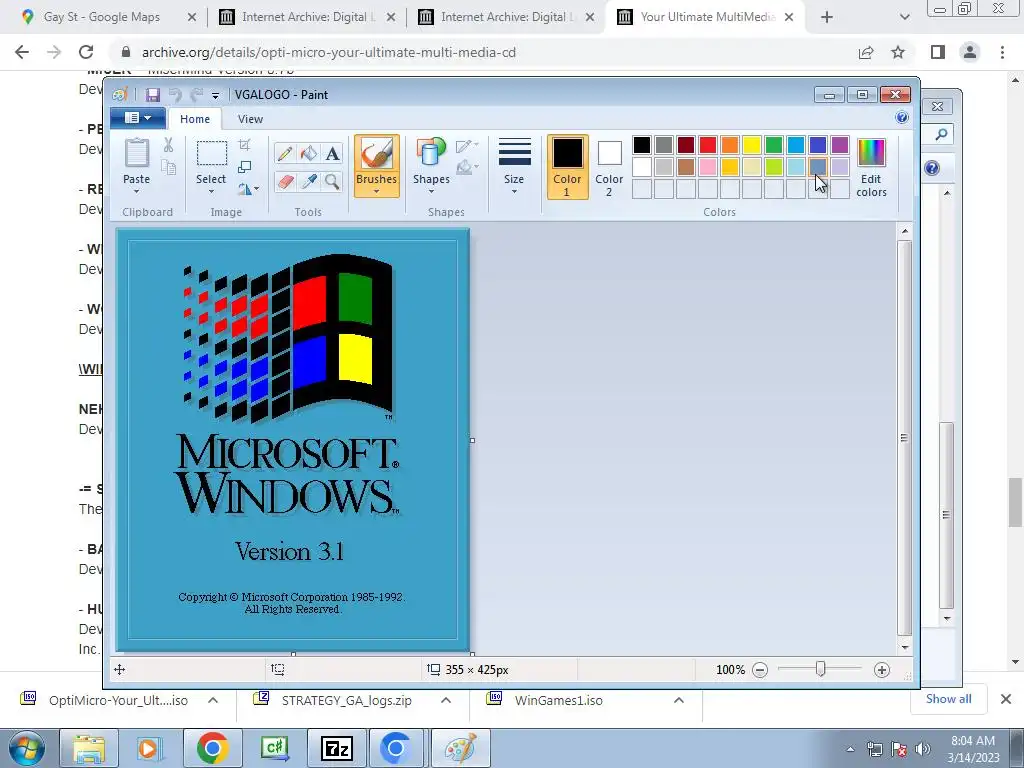The height and width of the screenshot is (768, 1024).
Task: Click the zoom slider handle
Action: pos(820,669)
